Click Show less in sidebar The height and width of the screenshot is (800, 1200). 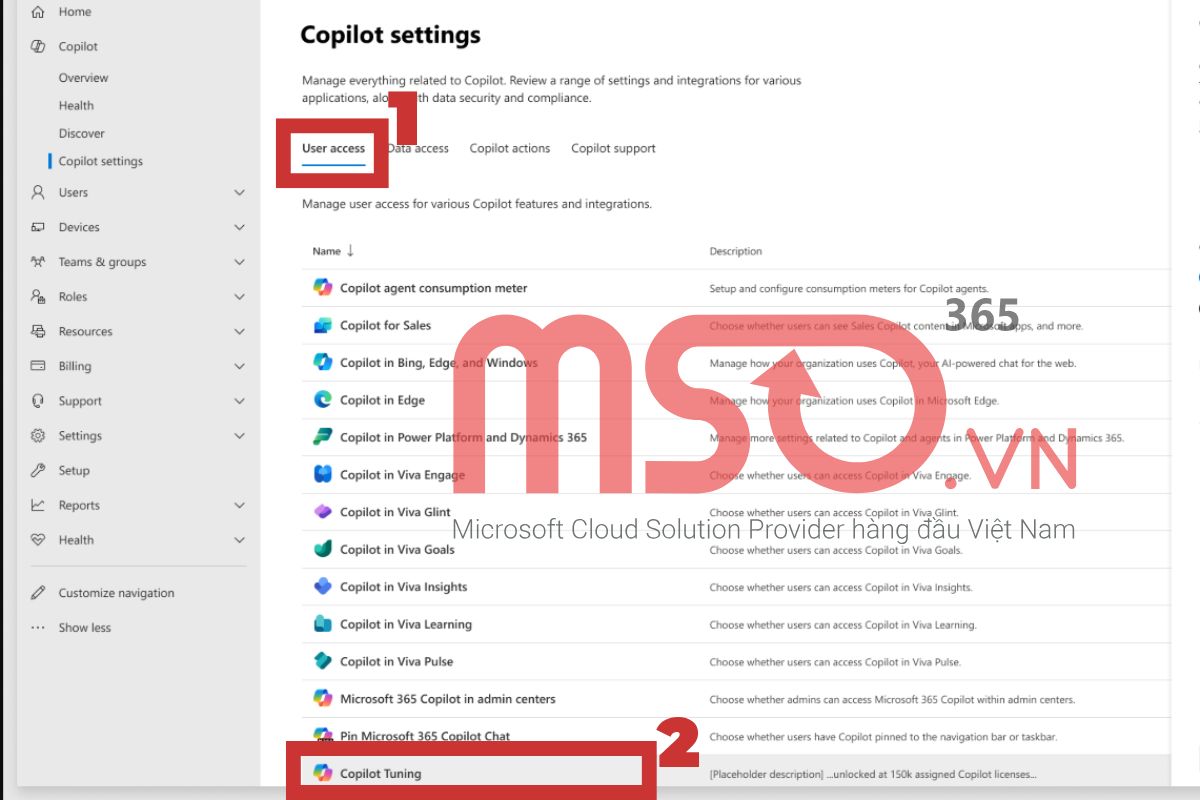tap(84, 628)
